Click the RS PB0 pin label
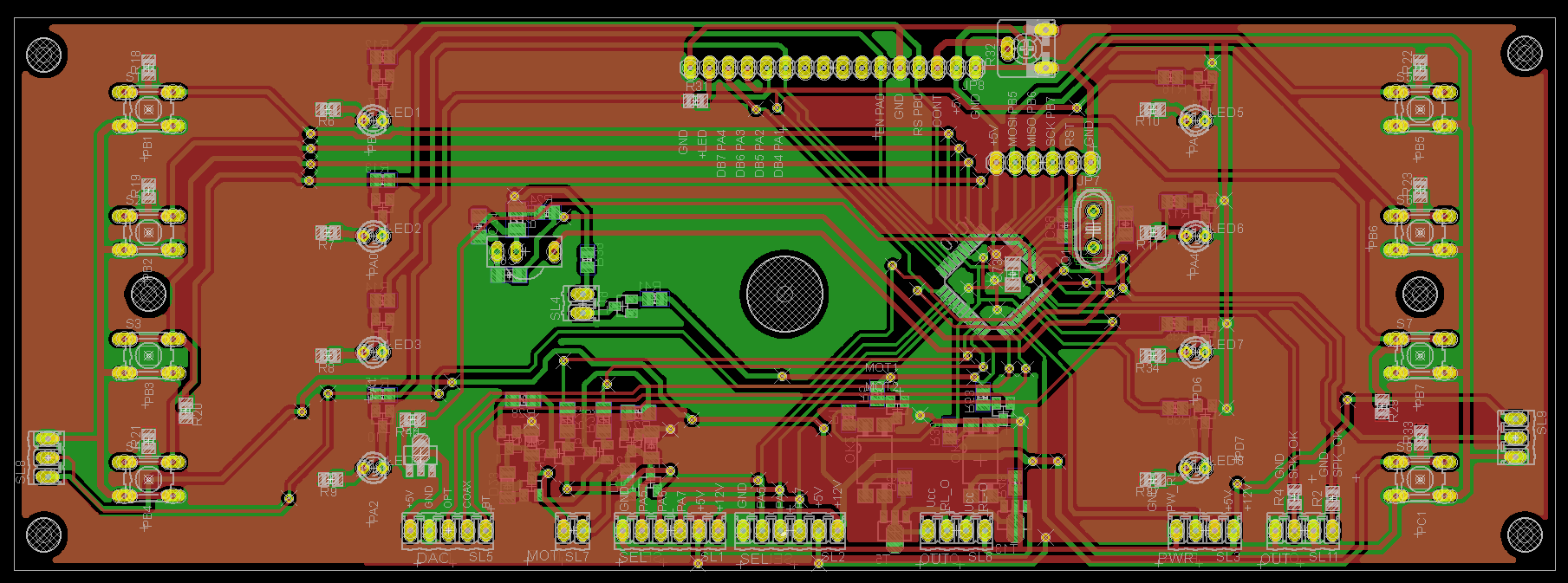Image resolution: width=1568 pixels, height=583 pixels. click(918, 116)
